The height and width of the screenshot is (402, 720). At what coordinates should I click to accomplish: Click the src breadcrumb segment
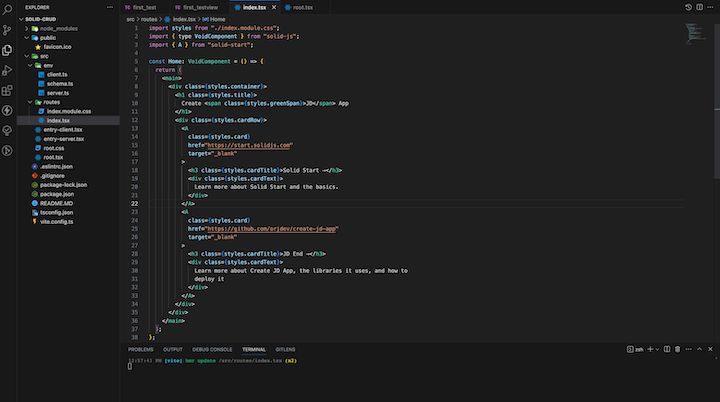130,19
